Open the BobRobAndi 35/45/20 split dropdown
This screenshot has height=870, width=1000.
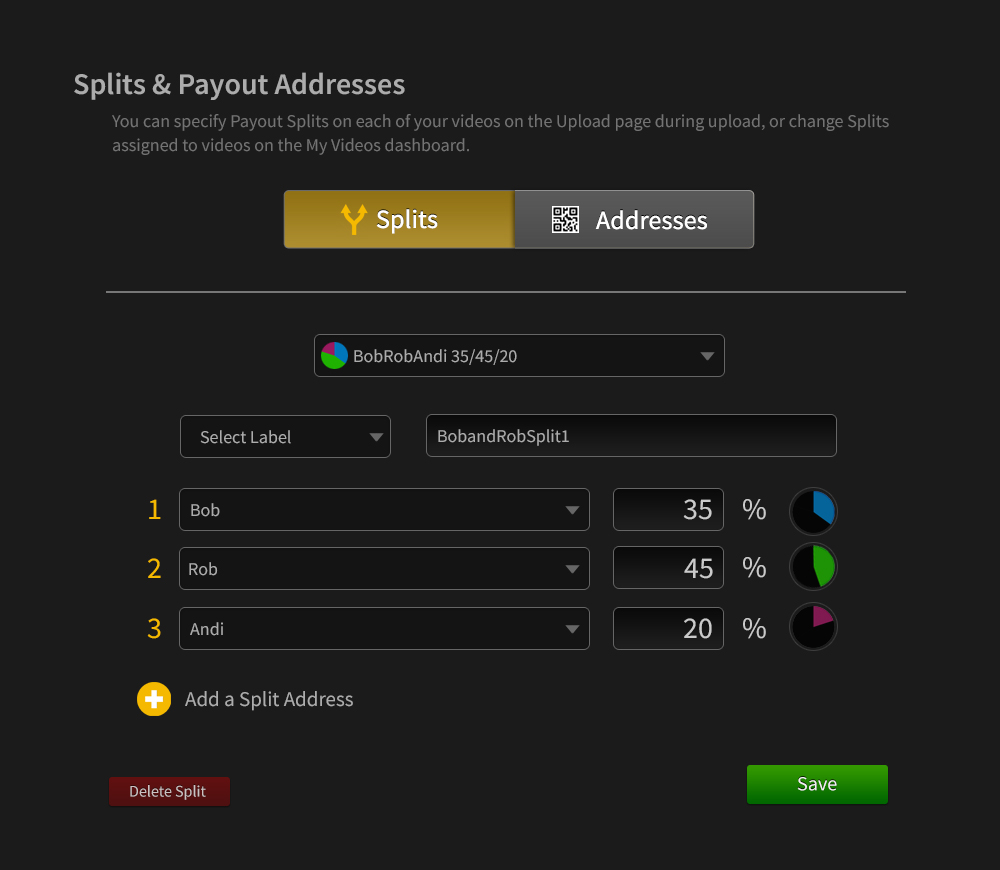[519, 355]
